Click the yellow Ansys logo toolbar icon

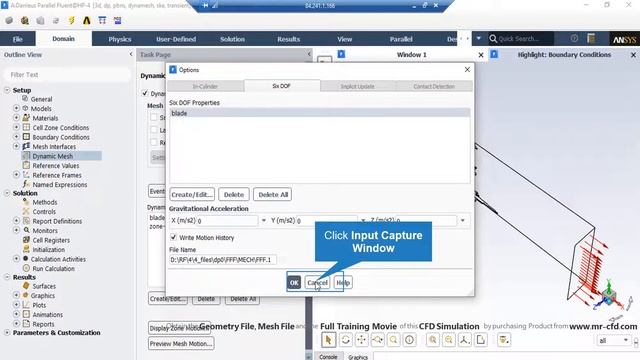87,20
